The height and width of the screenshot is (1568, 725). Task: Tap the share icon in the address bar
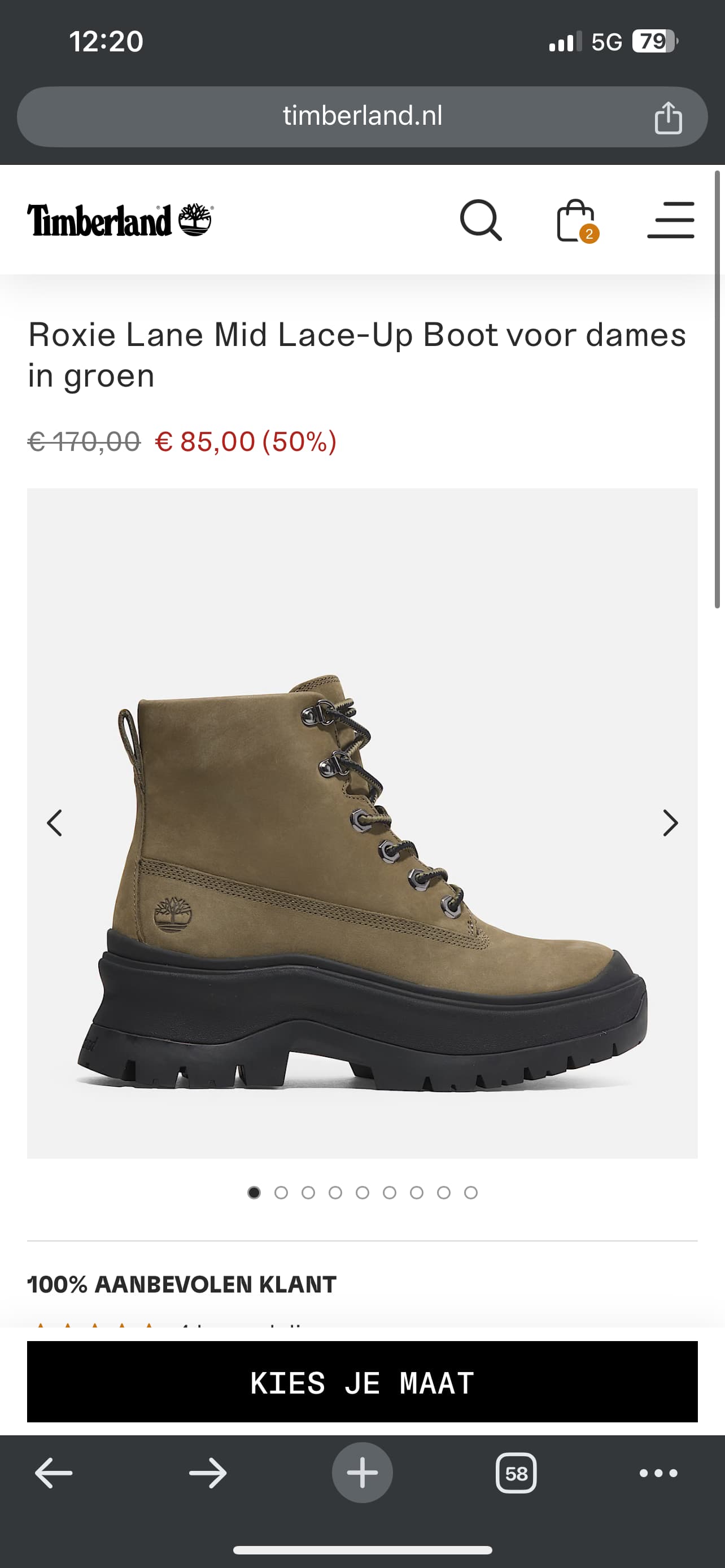click(668, 117)
